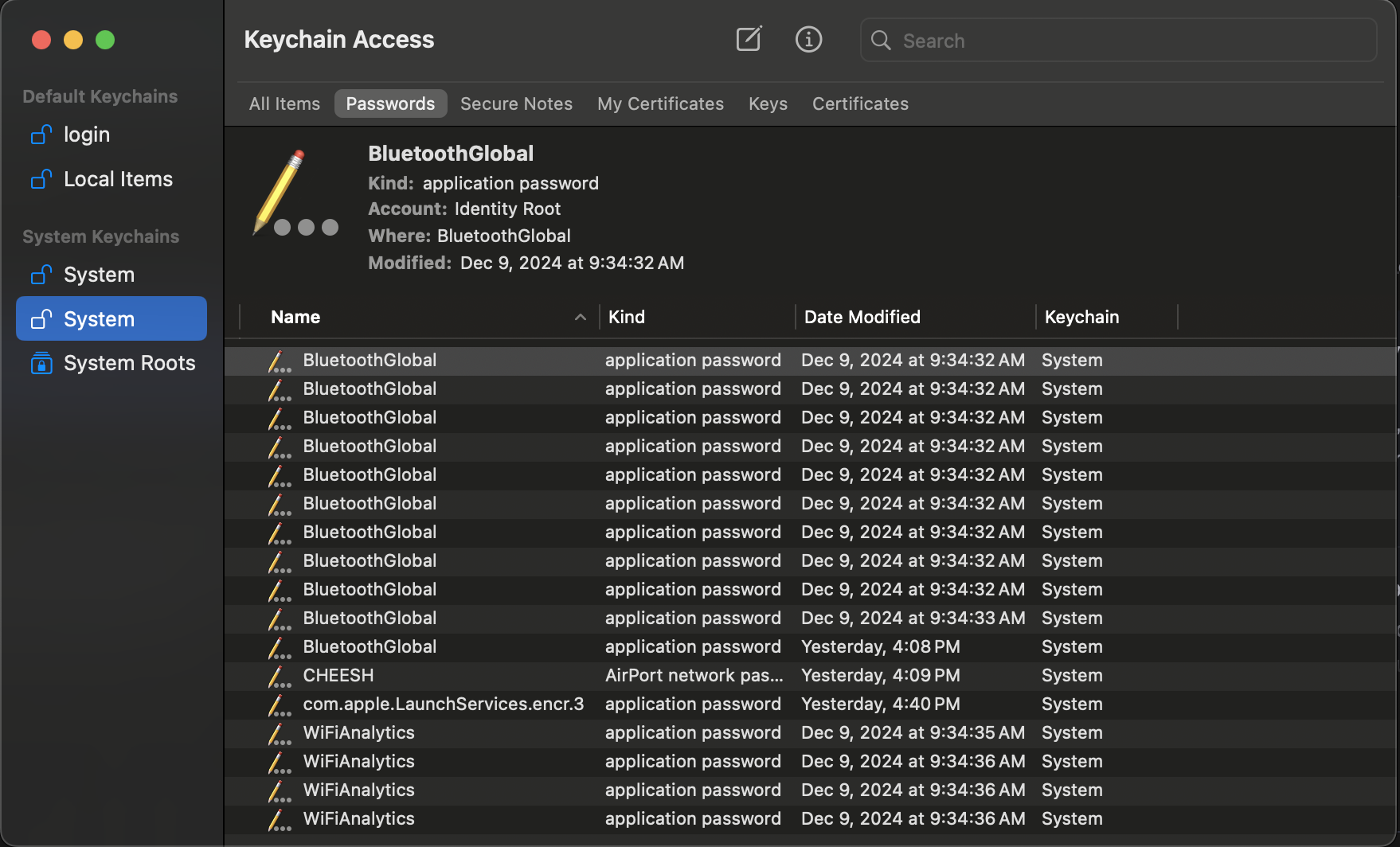Click the key icon next to CHEESH
1400x847 pixels.
(x=278, y=676)
